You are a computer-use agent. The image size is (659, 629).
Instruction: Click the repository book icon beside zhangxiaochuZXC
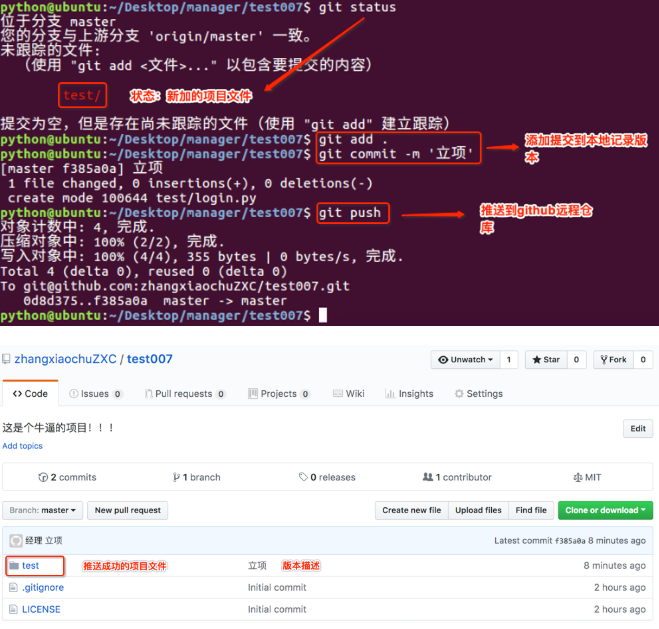[6, 360]
